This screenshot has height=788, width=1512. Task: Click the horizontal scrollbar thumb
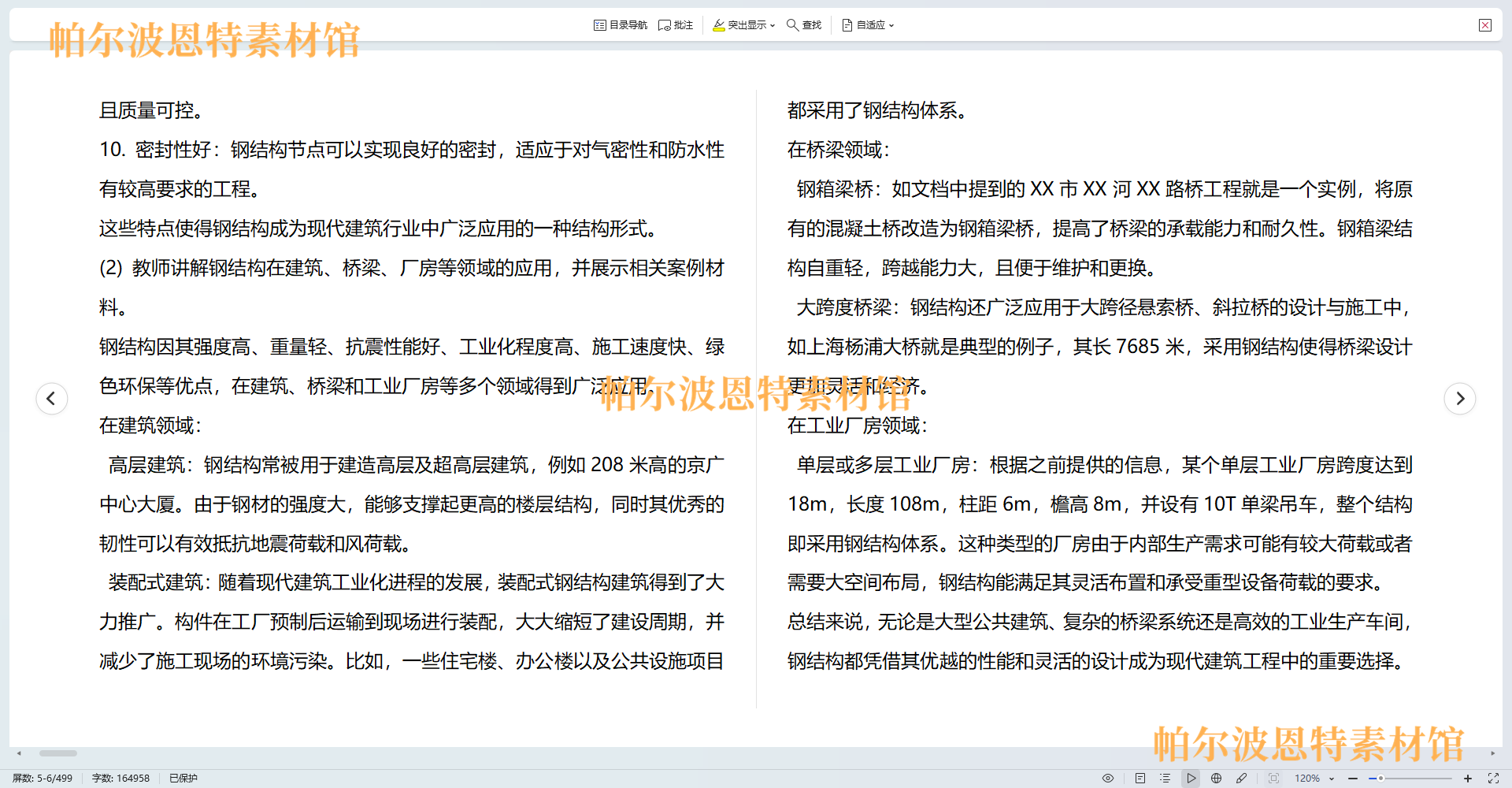58,753
